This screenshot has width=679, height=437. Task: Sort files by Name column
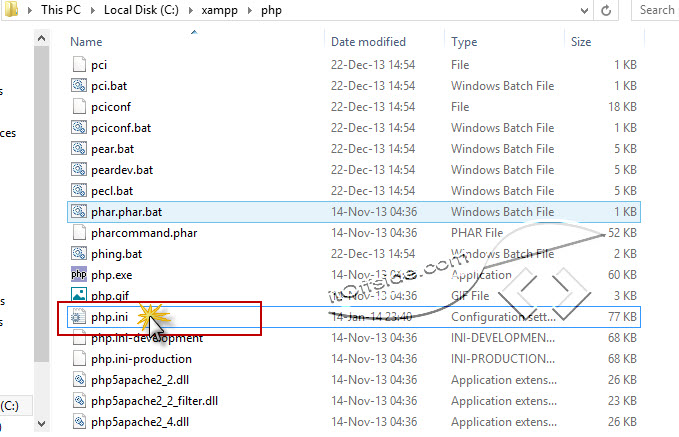coord(86,42)
